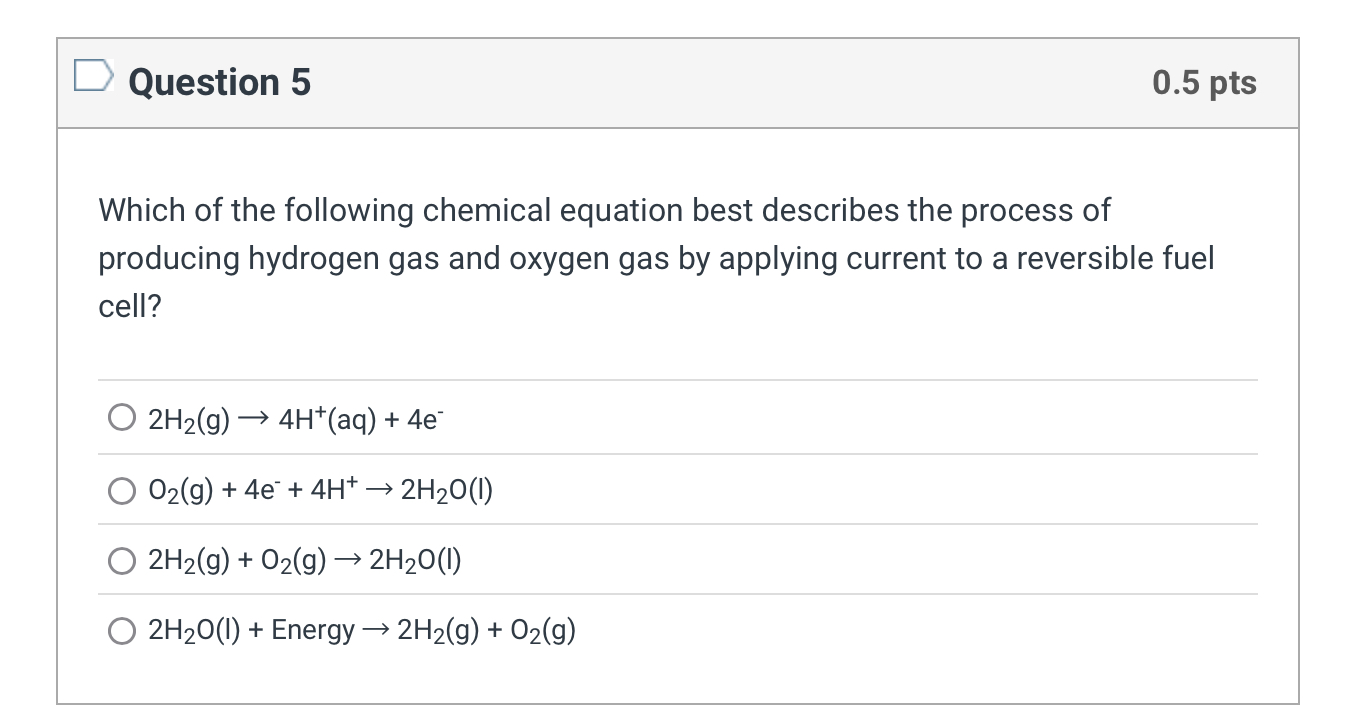This screenshot has width=1356, height=725.
Task: Click the equation text of the first option
Action: pos(295,417)
